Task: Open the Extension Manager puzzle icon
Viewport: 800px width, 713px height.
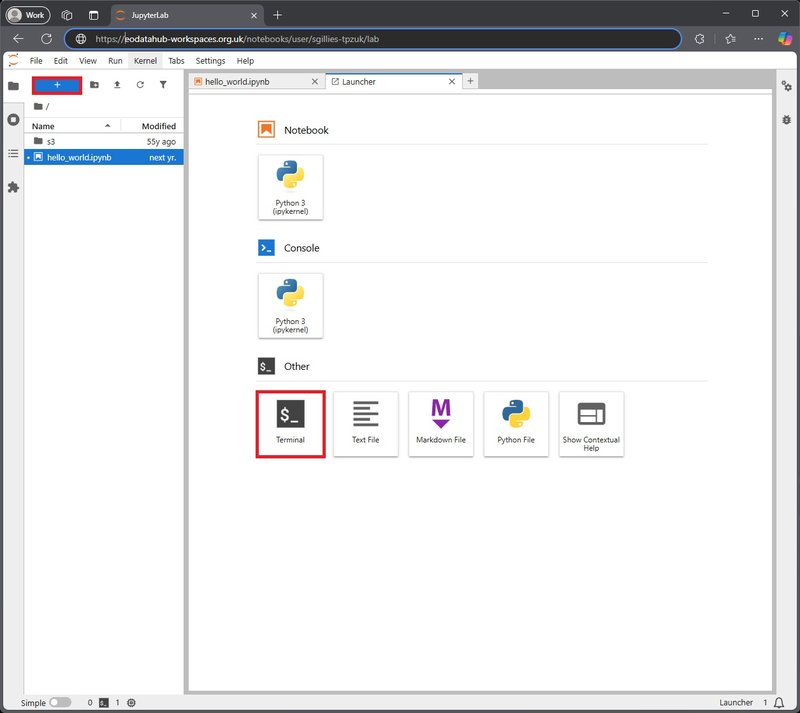Action: (x=13, y=187)
